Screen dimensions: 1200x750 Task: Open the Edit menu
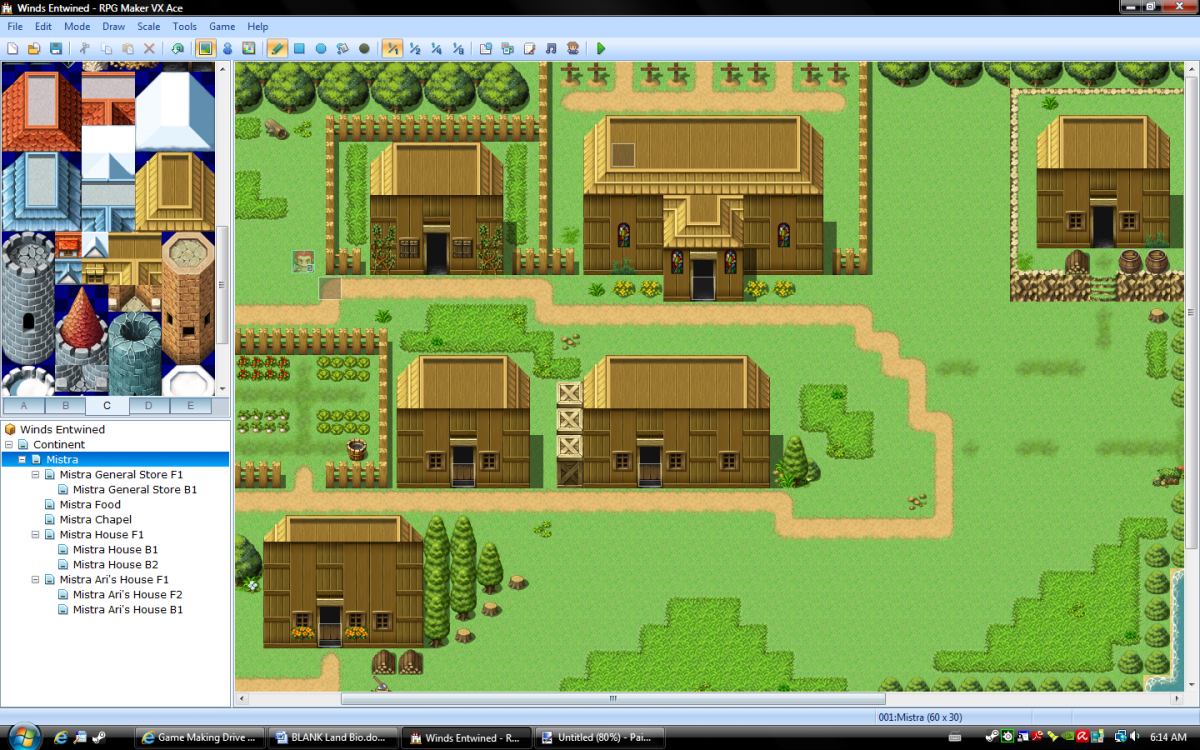[x=44, y=27]
